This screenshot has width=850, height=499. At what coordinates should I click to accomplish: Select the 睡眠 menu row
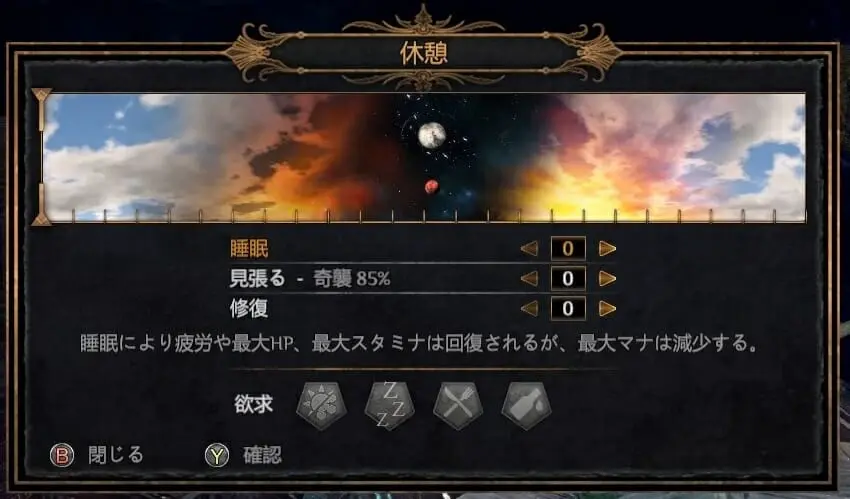tap(423, 249)
